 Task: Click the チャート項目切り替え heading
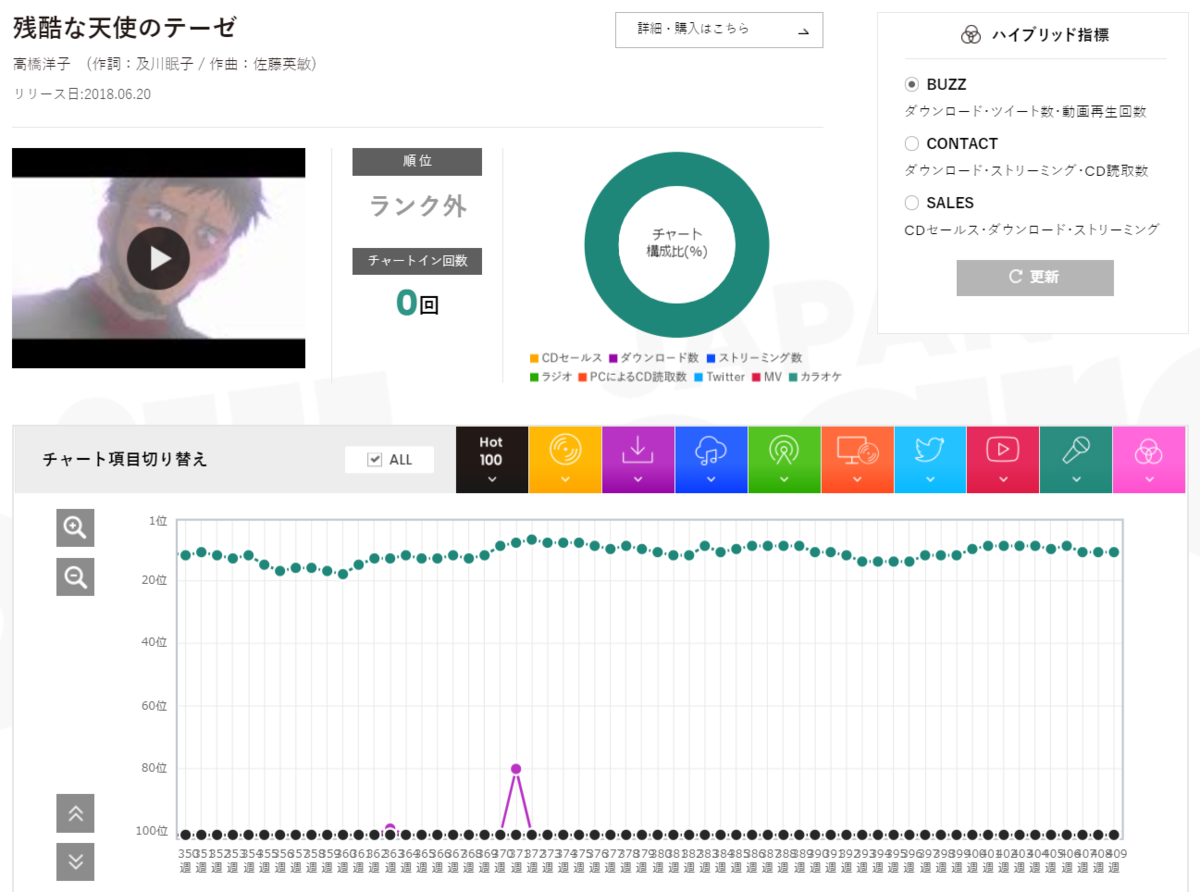tap(125, 460)
